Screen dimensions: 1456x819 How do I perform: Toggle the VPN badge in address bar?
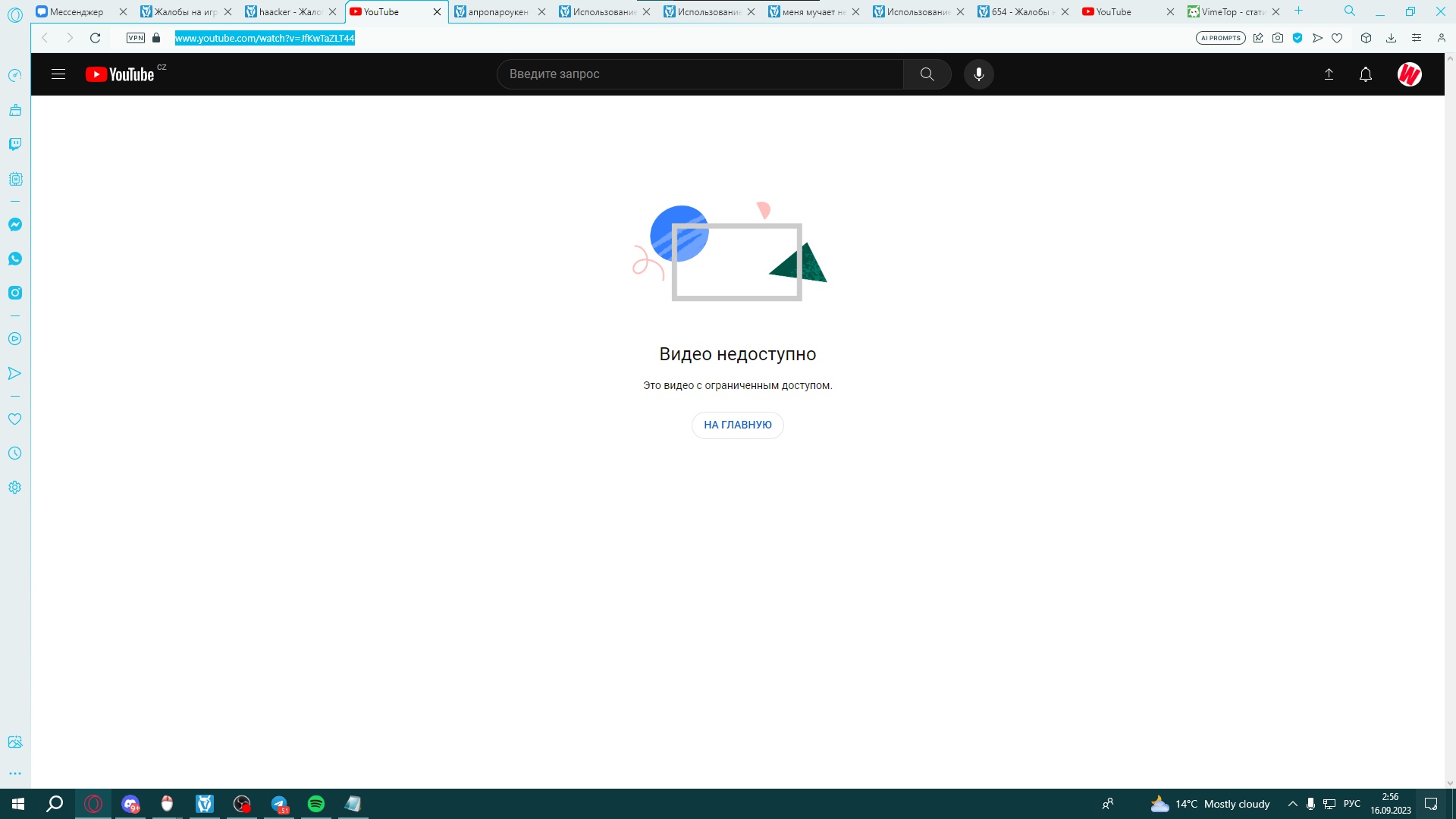click(136, 38)
